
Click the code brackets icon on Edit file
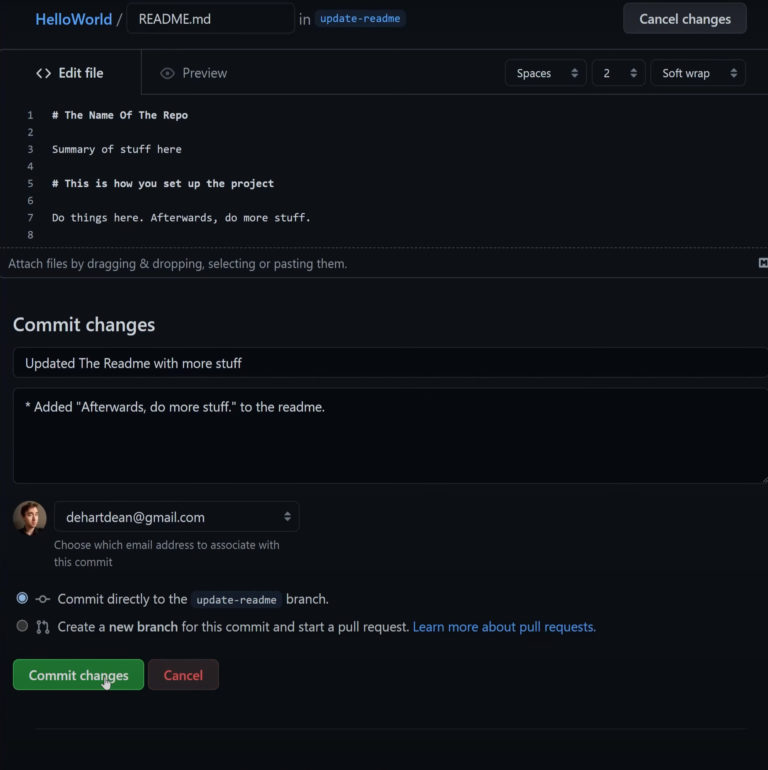pos(43,73)
